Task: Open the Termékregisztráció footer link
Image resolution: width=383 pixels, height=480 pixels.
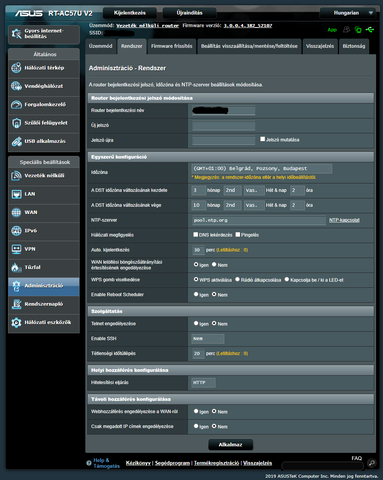Action: click(217, 463)
